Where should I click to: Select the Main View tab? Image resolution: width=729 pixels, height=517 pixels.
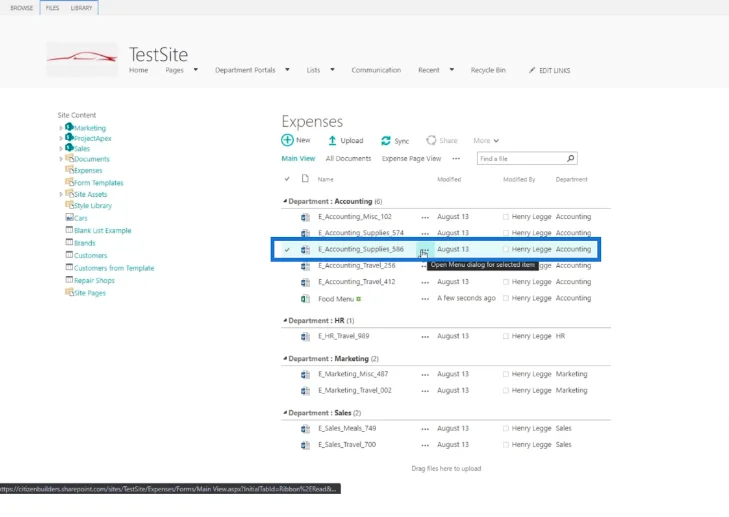coord(298,159)
